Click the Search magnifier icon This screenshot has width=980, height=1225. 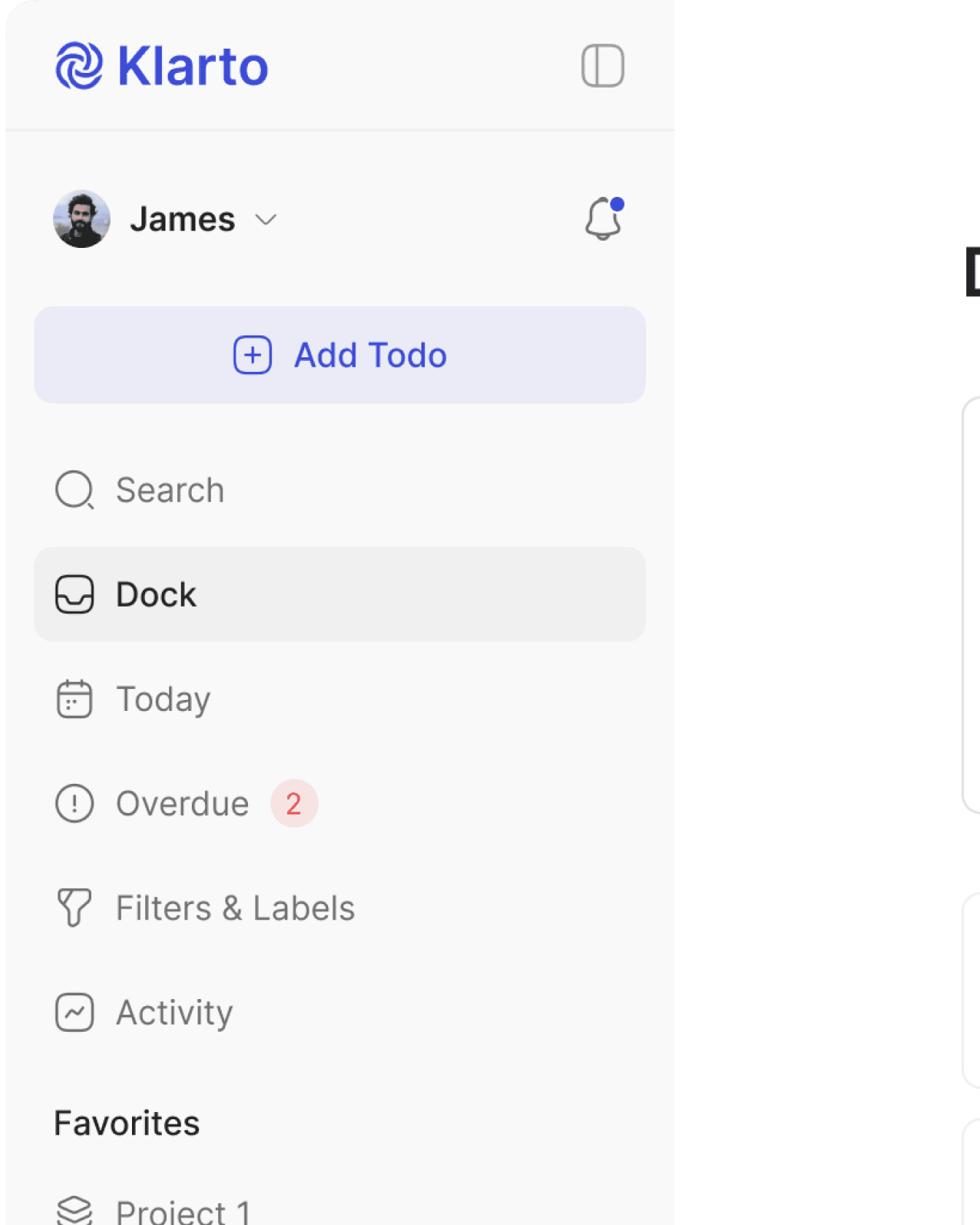pos(74,489)
